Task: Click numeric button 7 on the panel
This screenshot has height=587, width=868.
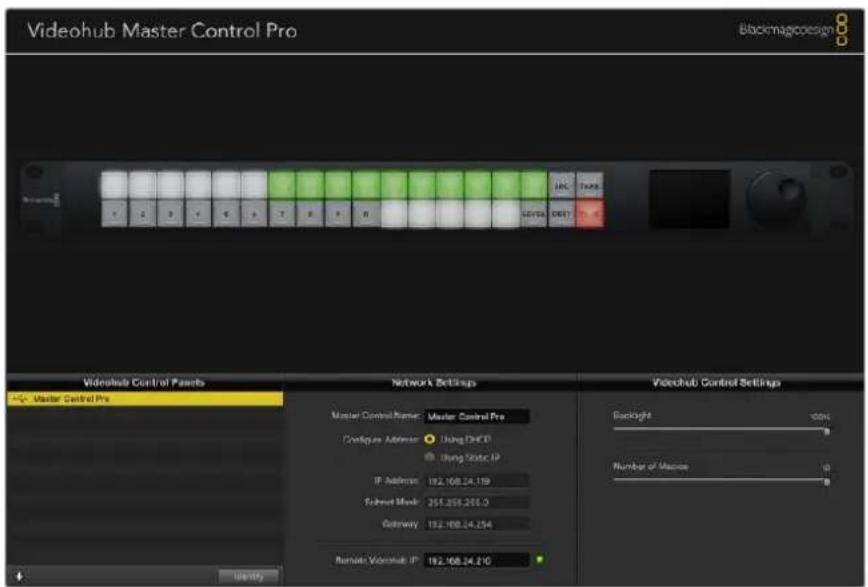Action: pos(282,214)
